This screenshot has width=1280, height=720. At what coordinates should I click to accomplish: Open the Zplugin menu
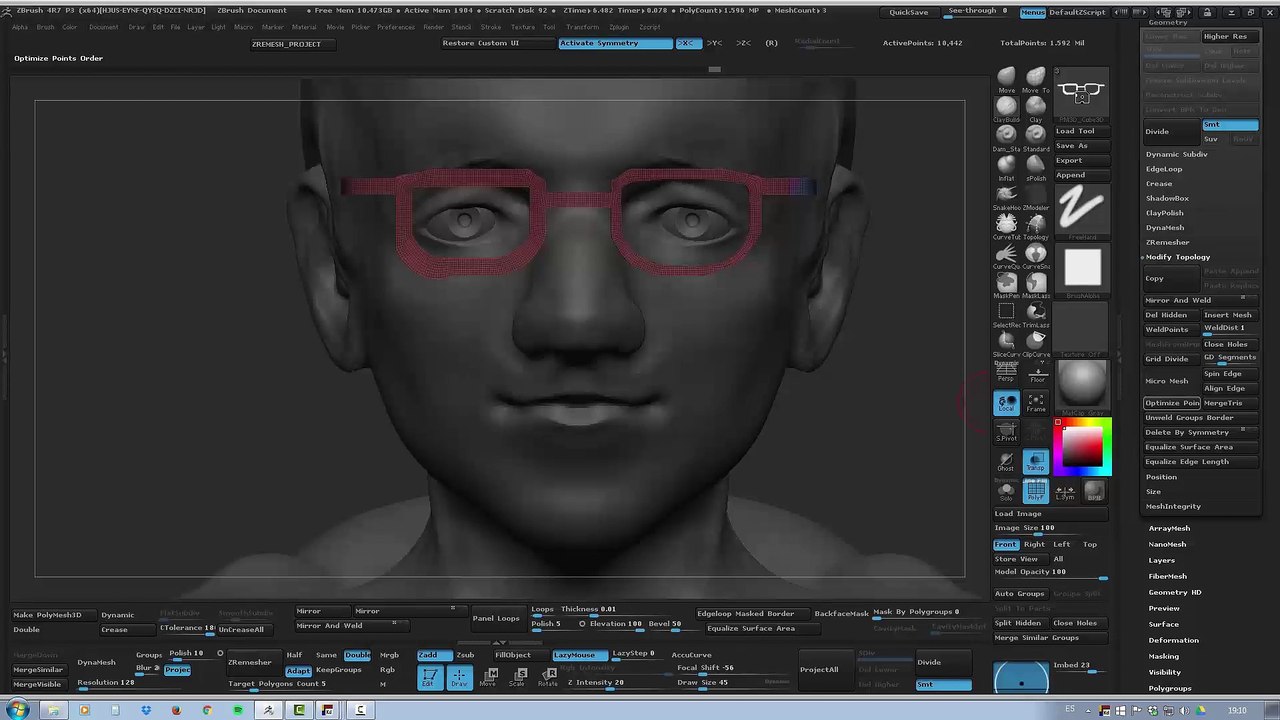tap(619, 27)
